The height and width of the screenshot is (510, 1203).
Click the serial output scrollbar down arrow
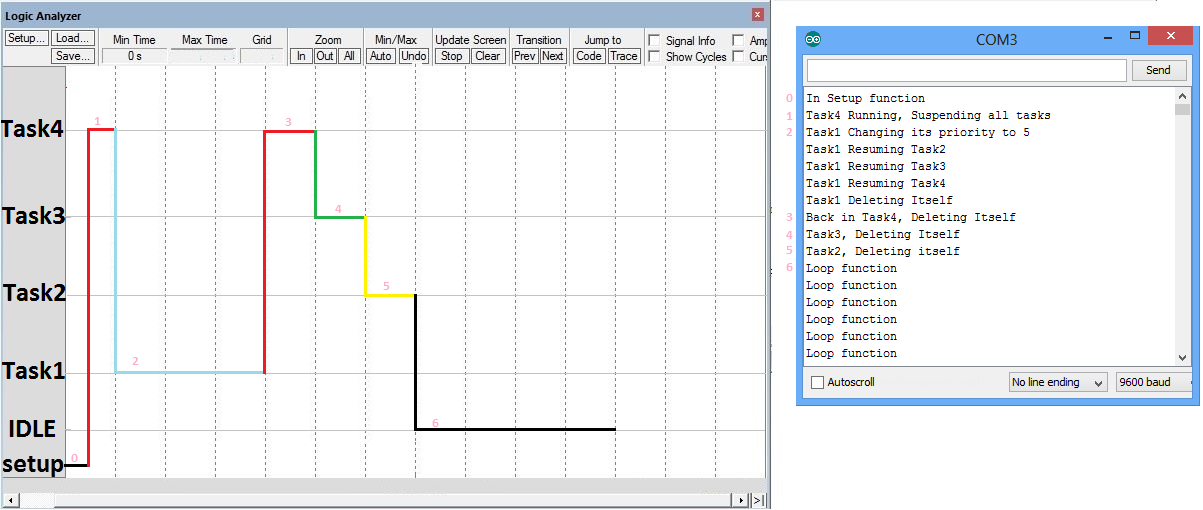point(1183,357)
